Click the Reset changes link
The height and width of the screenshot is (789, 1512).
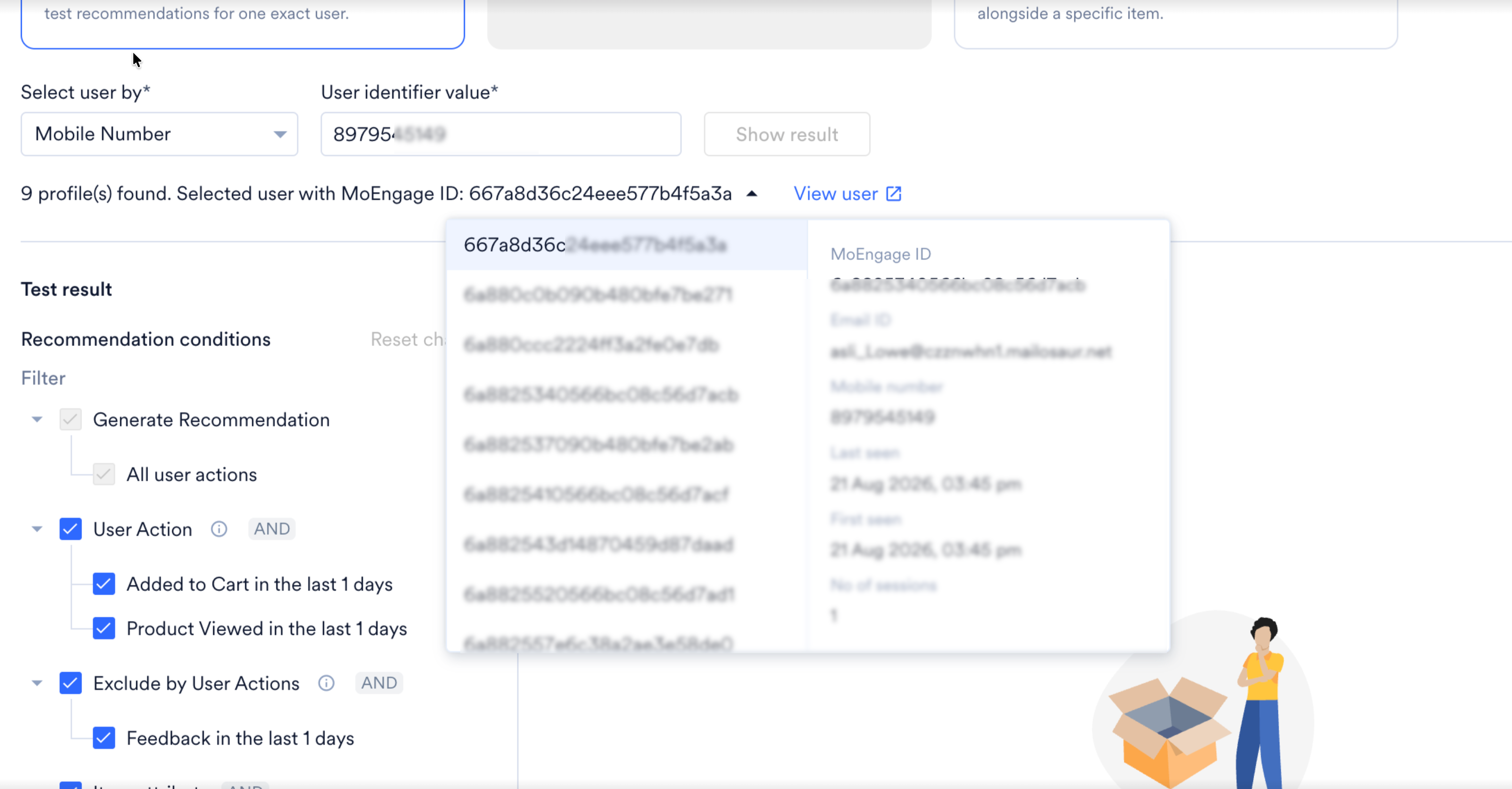408,339
